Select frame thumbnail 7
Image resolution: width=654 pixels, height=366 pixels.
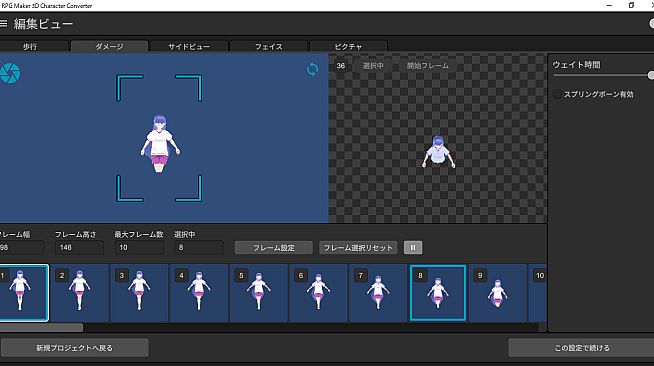click(x=377, y=293)
